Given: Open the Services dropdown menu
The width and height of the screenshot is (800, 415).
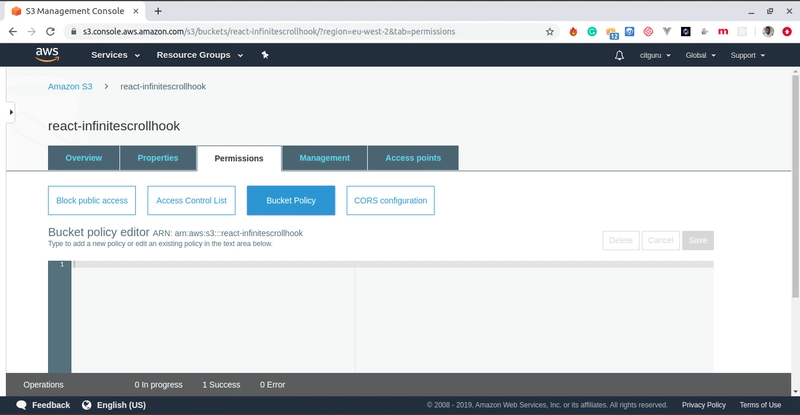Looking at the screenshot, I should pos(115,55).
